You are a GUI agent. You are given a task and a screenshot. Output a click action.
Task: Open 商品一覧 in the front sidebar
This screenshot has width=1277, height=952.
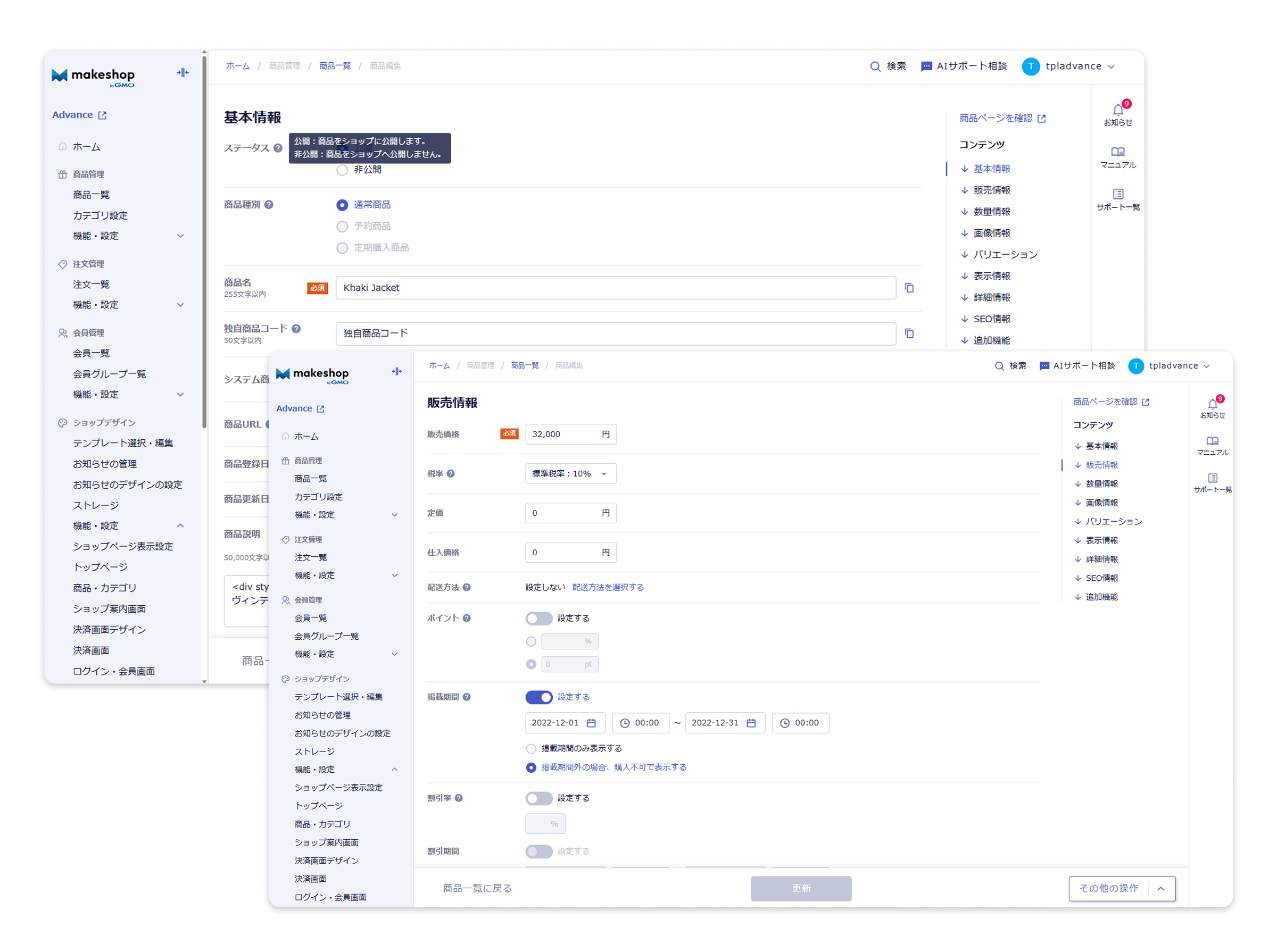click(310, 479)
